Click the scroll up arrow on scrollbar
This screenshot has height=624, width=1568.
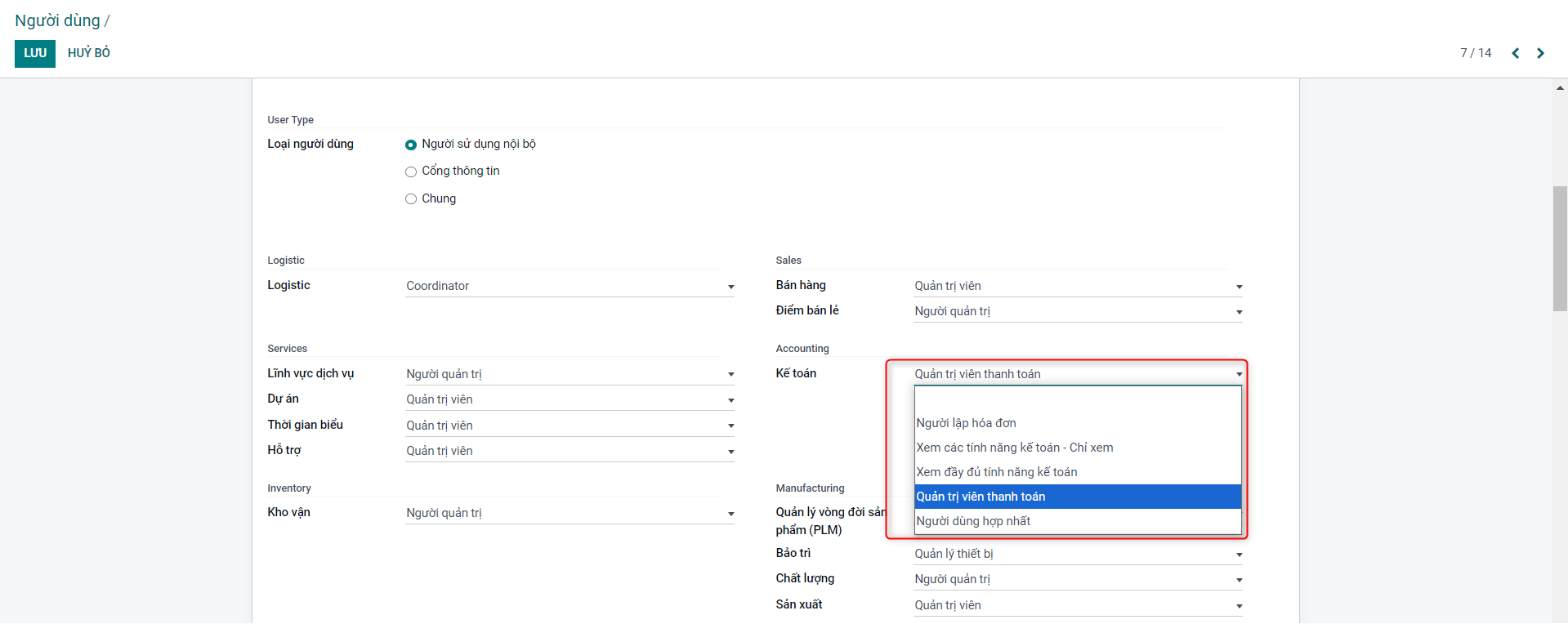click(x=1560, y=87)
